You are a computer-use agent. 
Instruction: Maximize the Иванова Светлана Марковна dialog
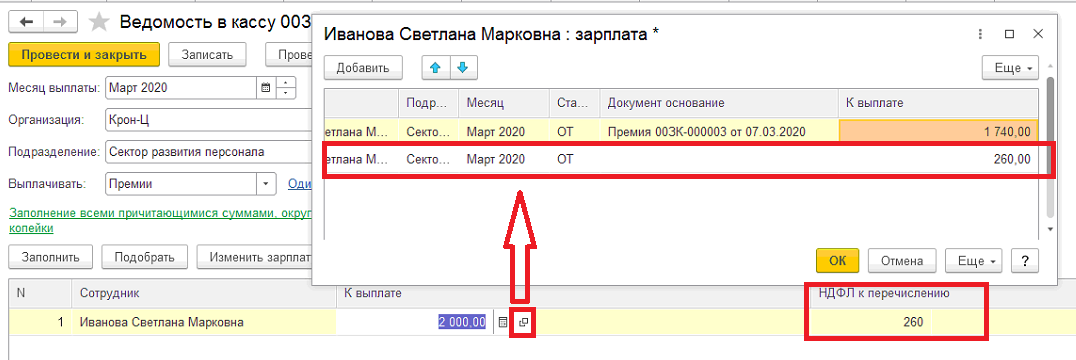[1009, 34]
